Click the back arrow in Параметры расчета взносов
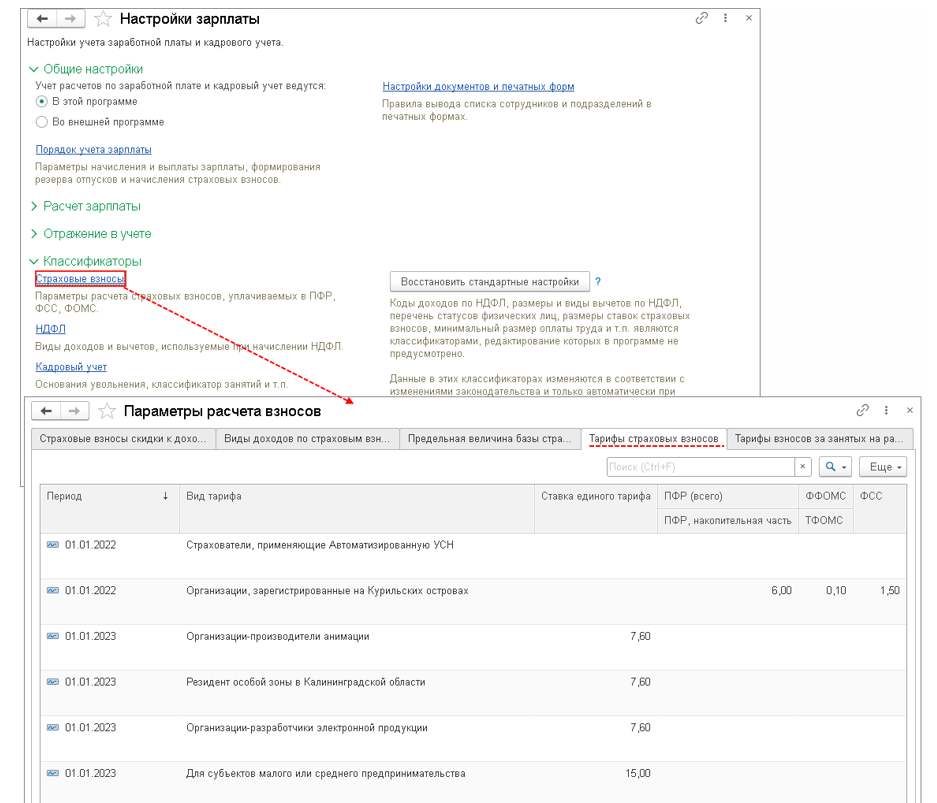The height and width of the screenshot is (803, 937). (46, 411)
